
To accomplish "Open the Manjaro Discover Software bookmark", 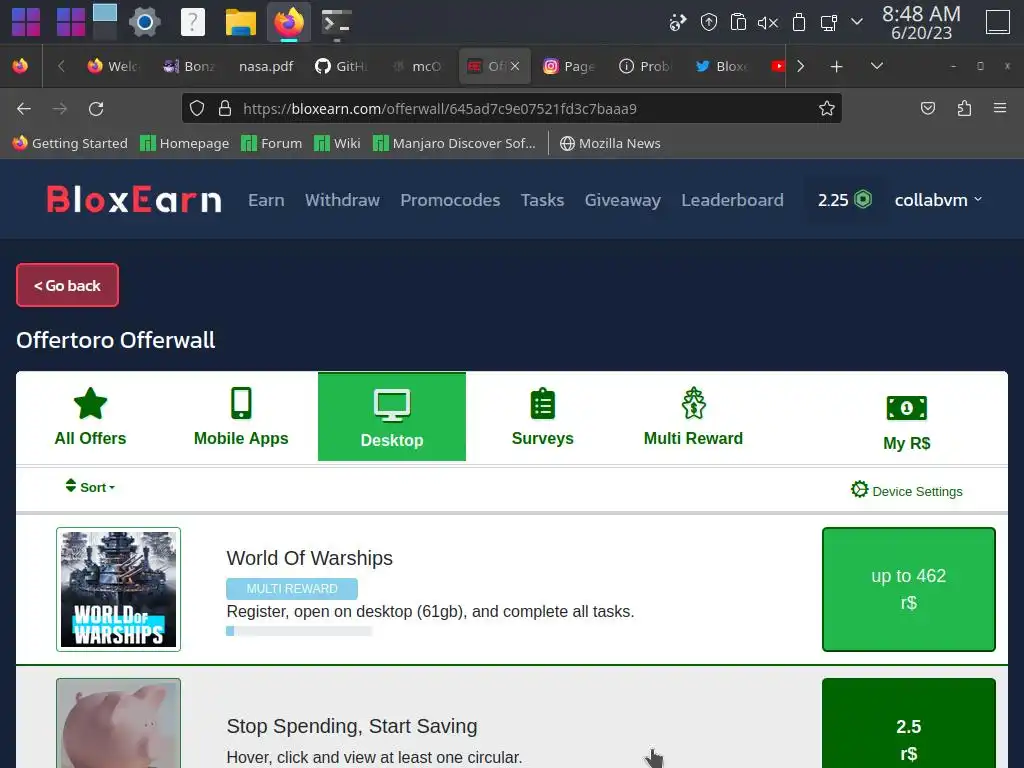I will [x=454, y=143].
